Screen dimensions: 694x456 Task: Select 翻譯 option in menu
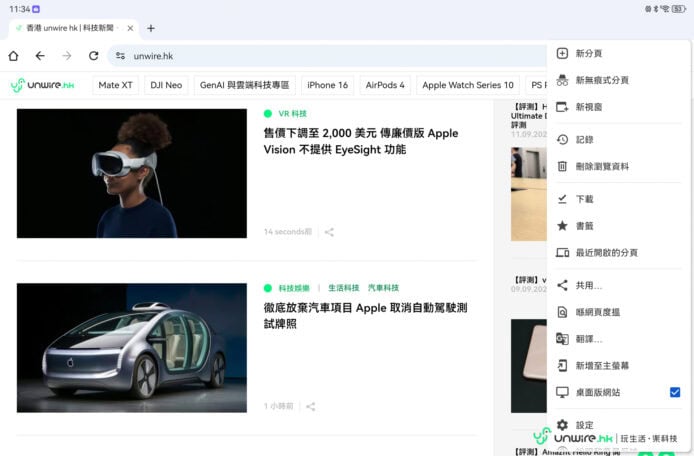click(589, 339)
